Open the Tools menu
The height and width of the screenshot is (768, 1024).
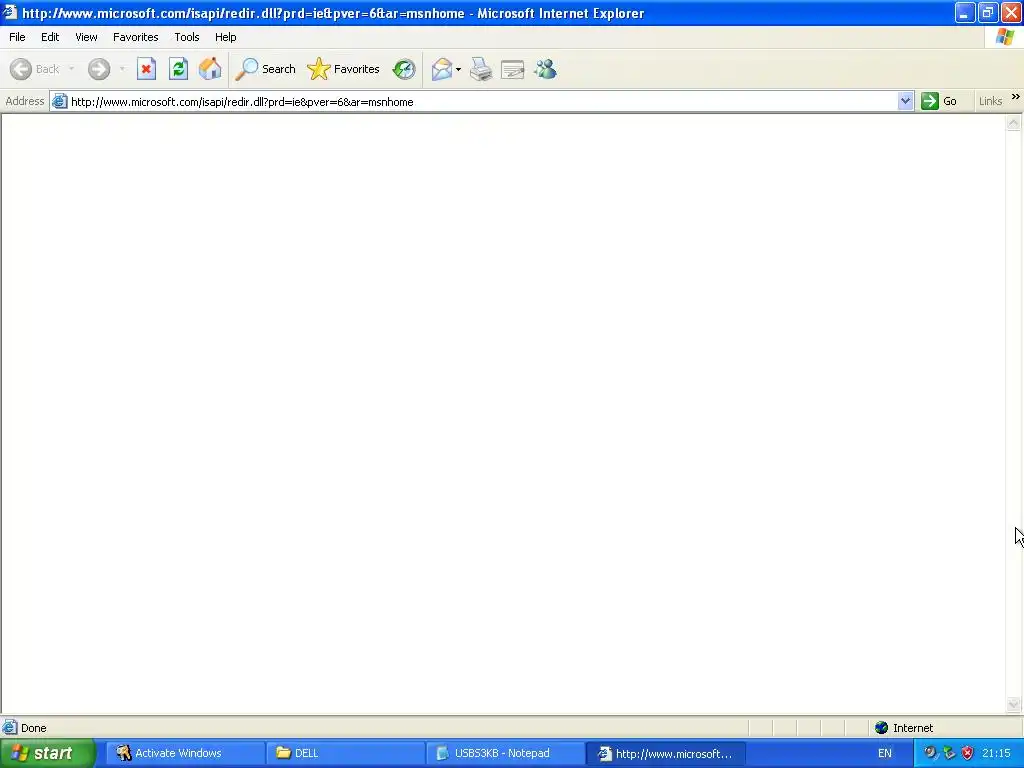coord(187,37)
